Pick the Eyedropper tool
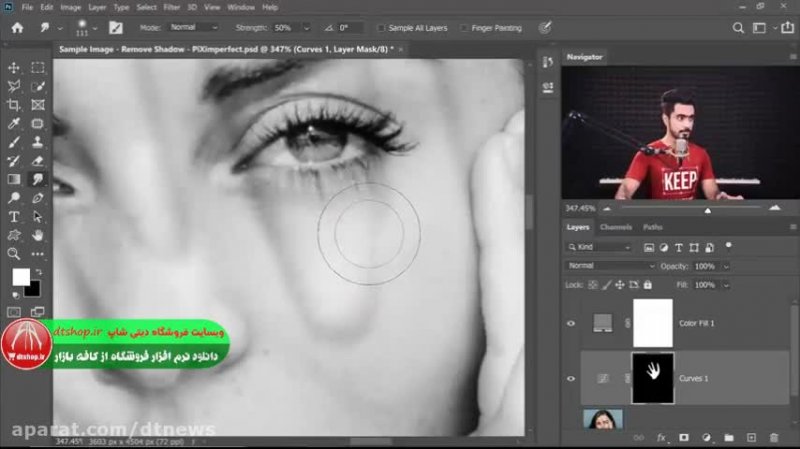800x449 pixels. click(x=14, y=124)
